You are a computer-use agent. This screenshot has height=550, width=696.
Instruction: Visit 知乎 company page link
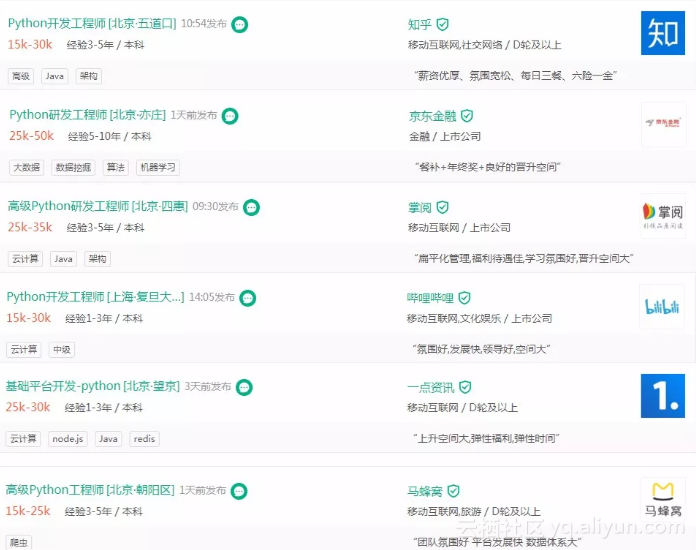coord(419,25)
